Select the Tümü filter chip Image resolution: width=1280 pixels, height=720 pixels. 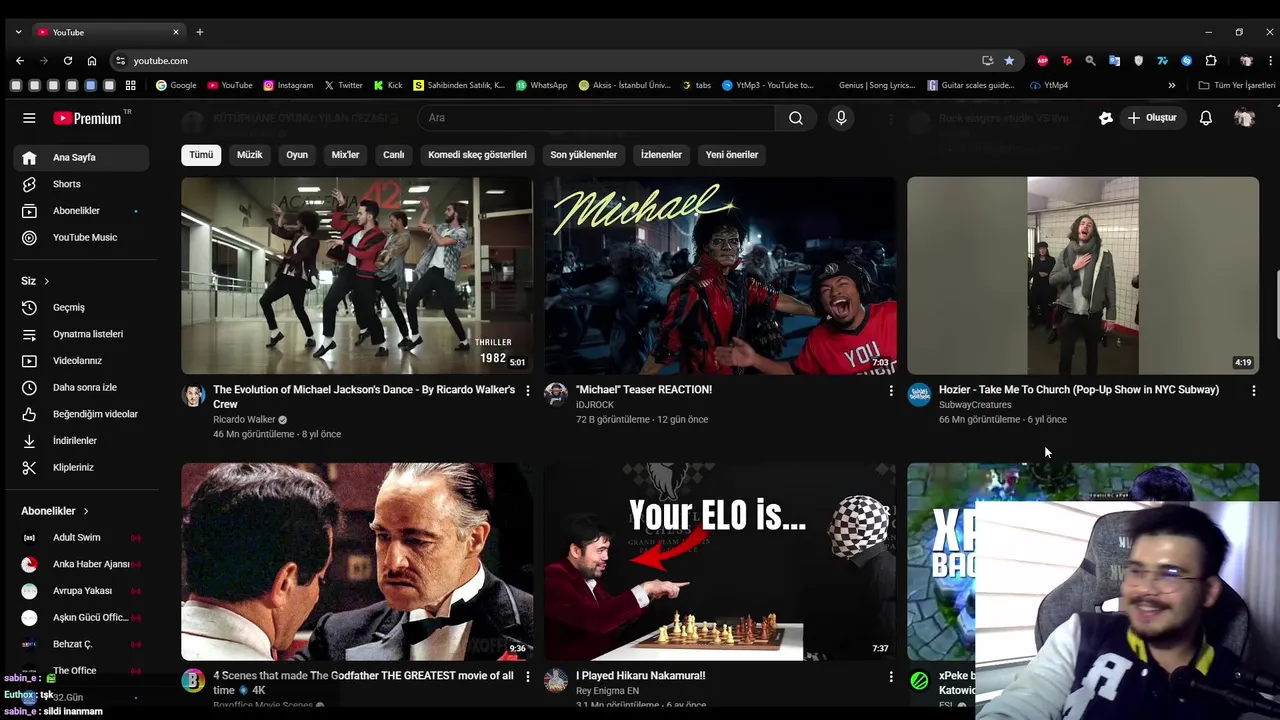(201, 155)
